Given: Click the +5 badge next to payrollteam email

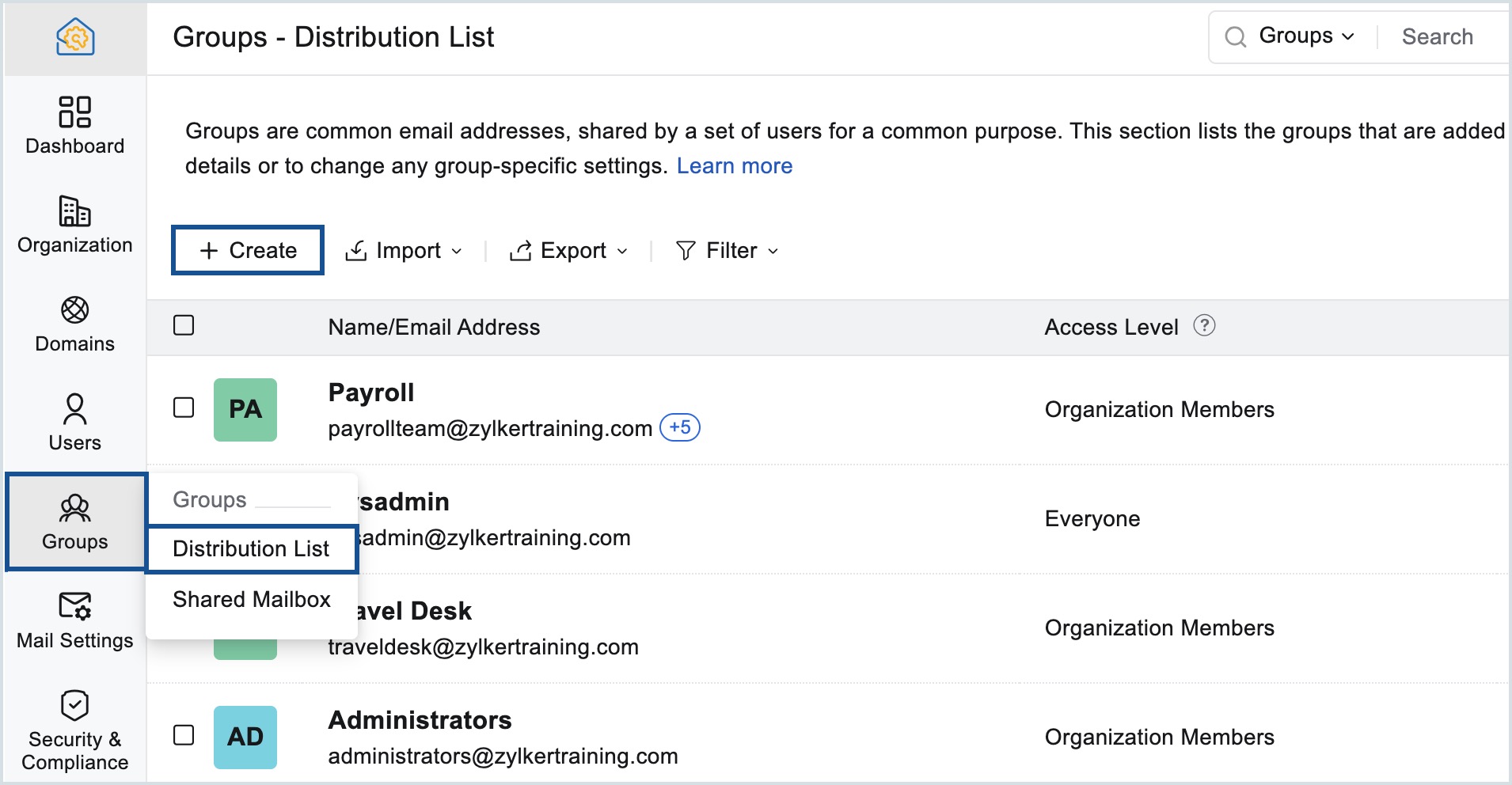Looking at the screenshot, I should (679, 427).
